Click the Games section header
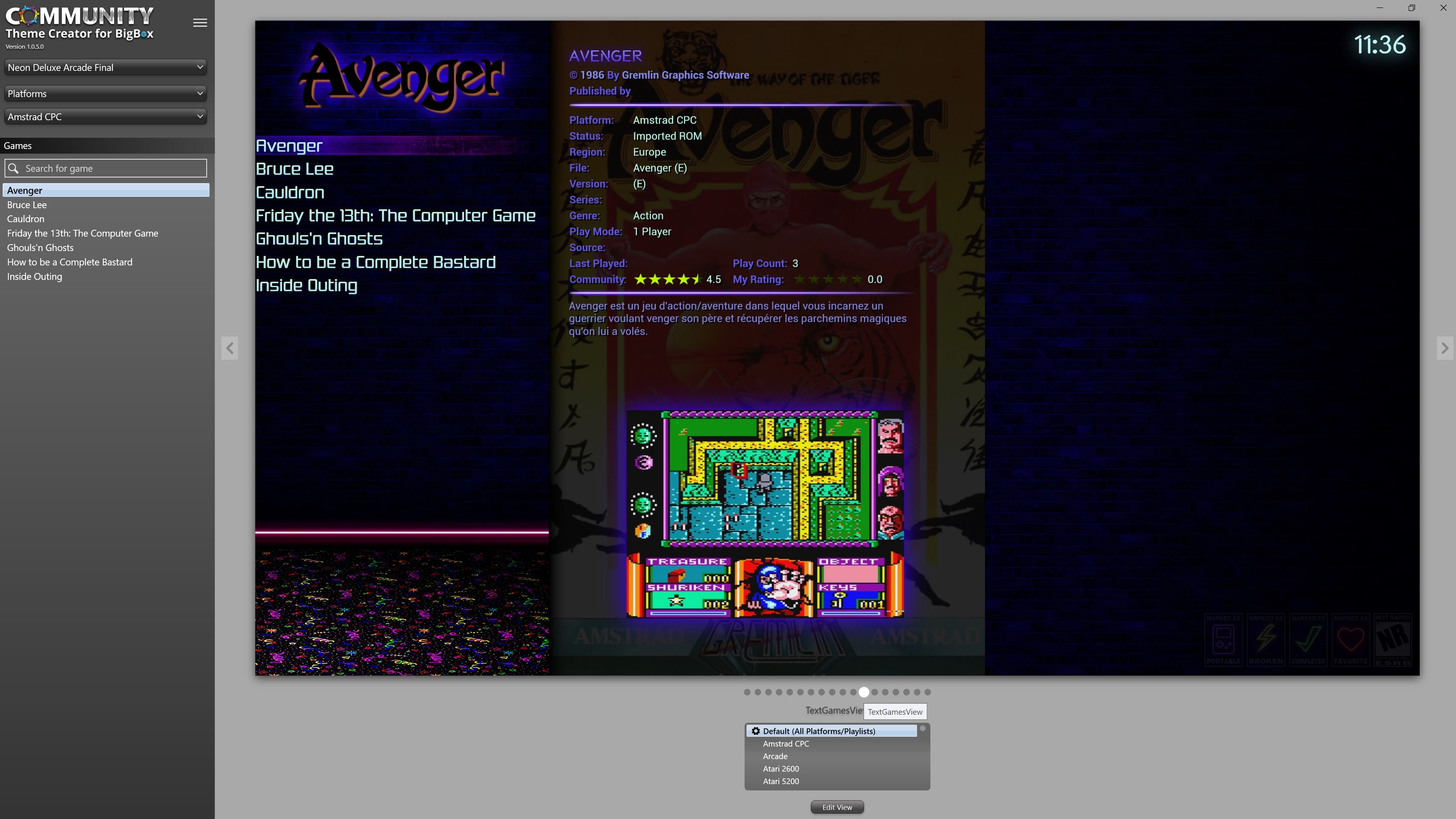 pos(107,146)
